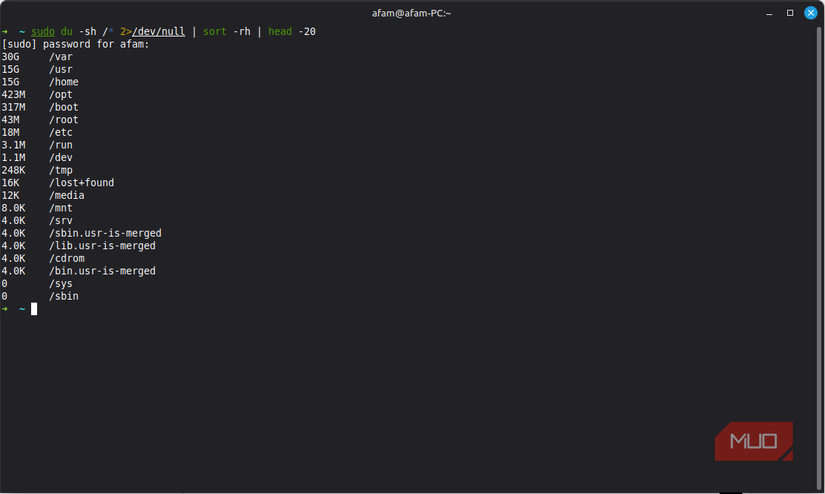Click the /home directory entry

64,82
